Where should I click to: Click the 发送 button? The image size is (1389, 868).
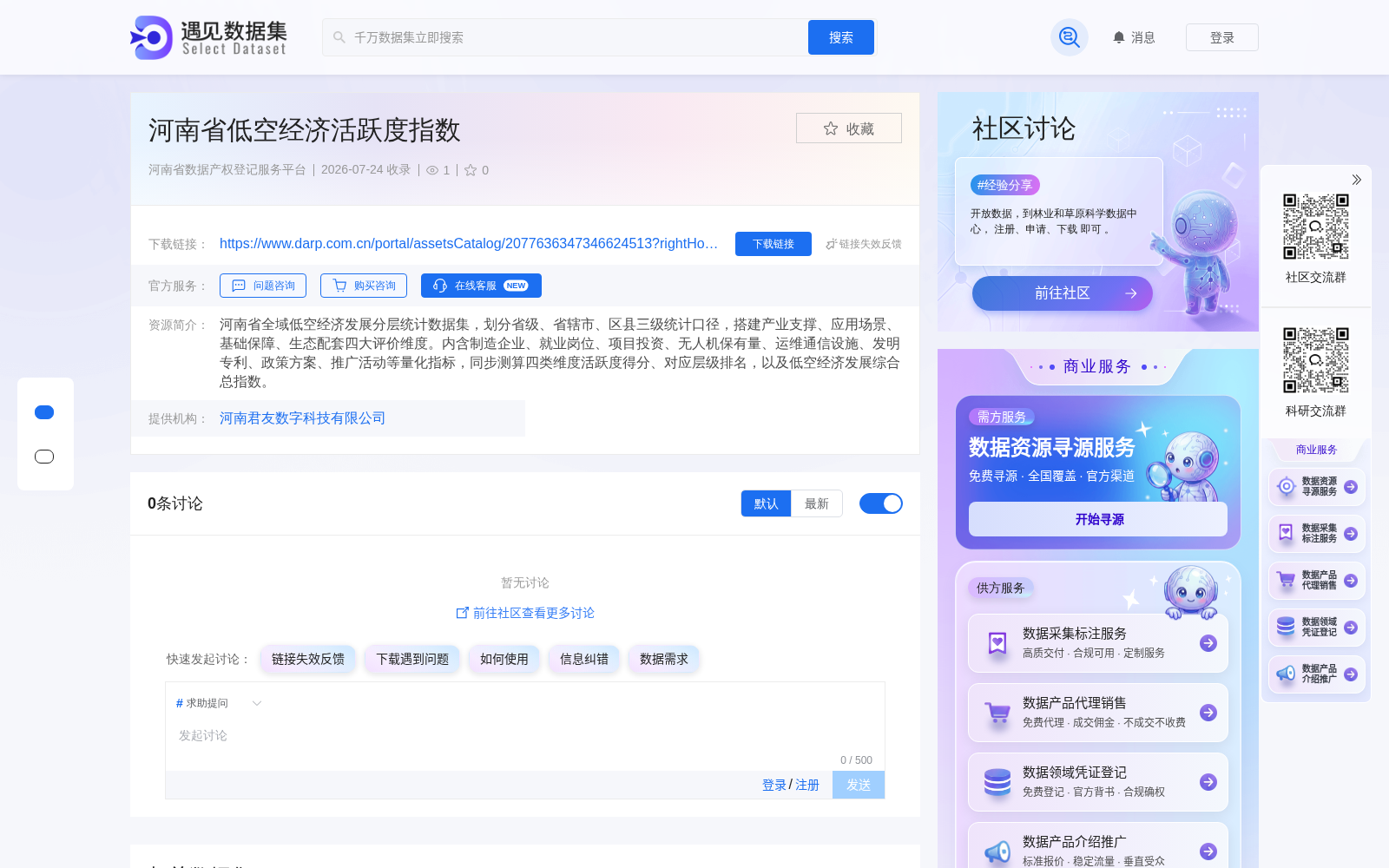click(x=859, y=785)
